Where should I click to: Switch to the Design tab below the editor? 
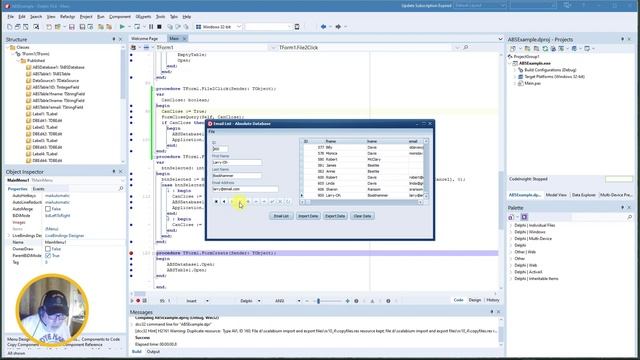click(475, 300)
